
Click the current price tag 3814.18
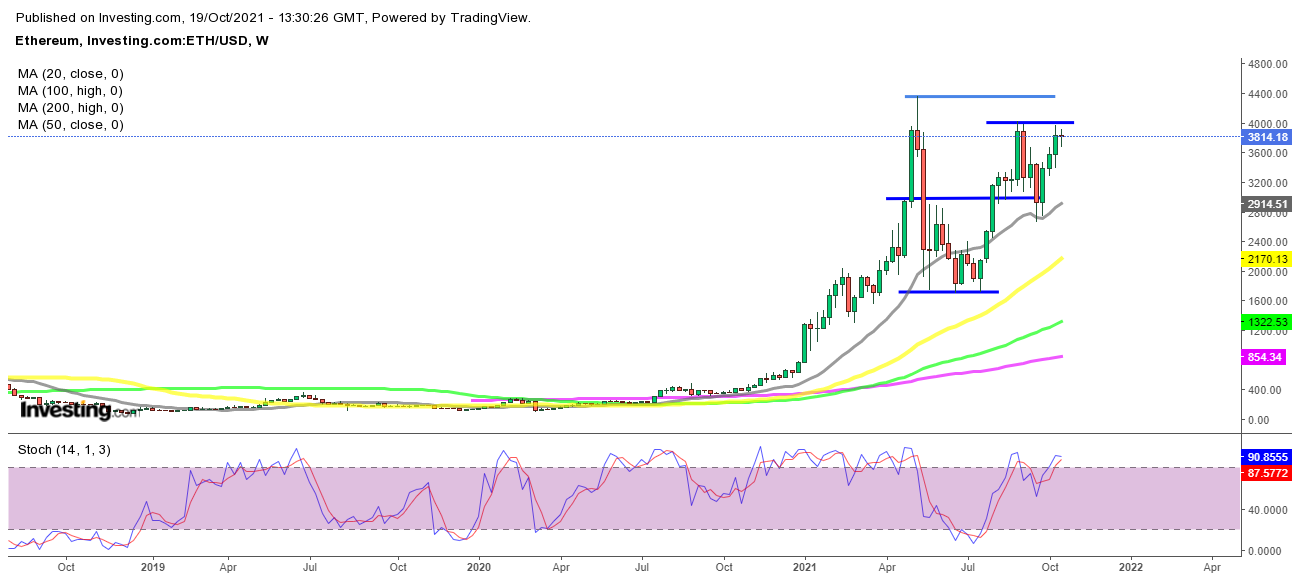pos(1267,137)
